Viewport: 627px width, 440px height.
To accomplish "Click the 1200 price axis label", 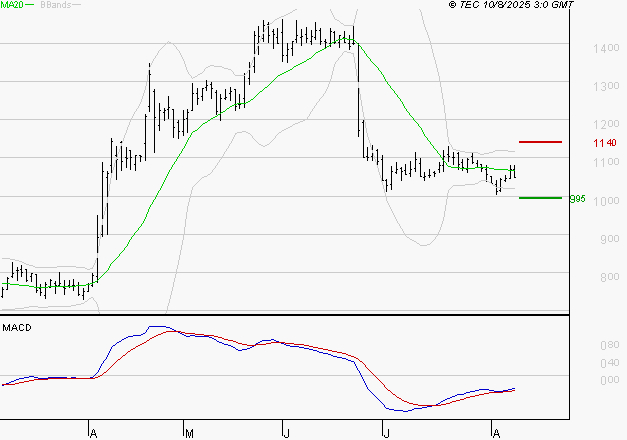I will pyautogui.click(x=606, y=124).
